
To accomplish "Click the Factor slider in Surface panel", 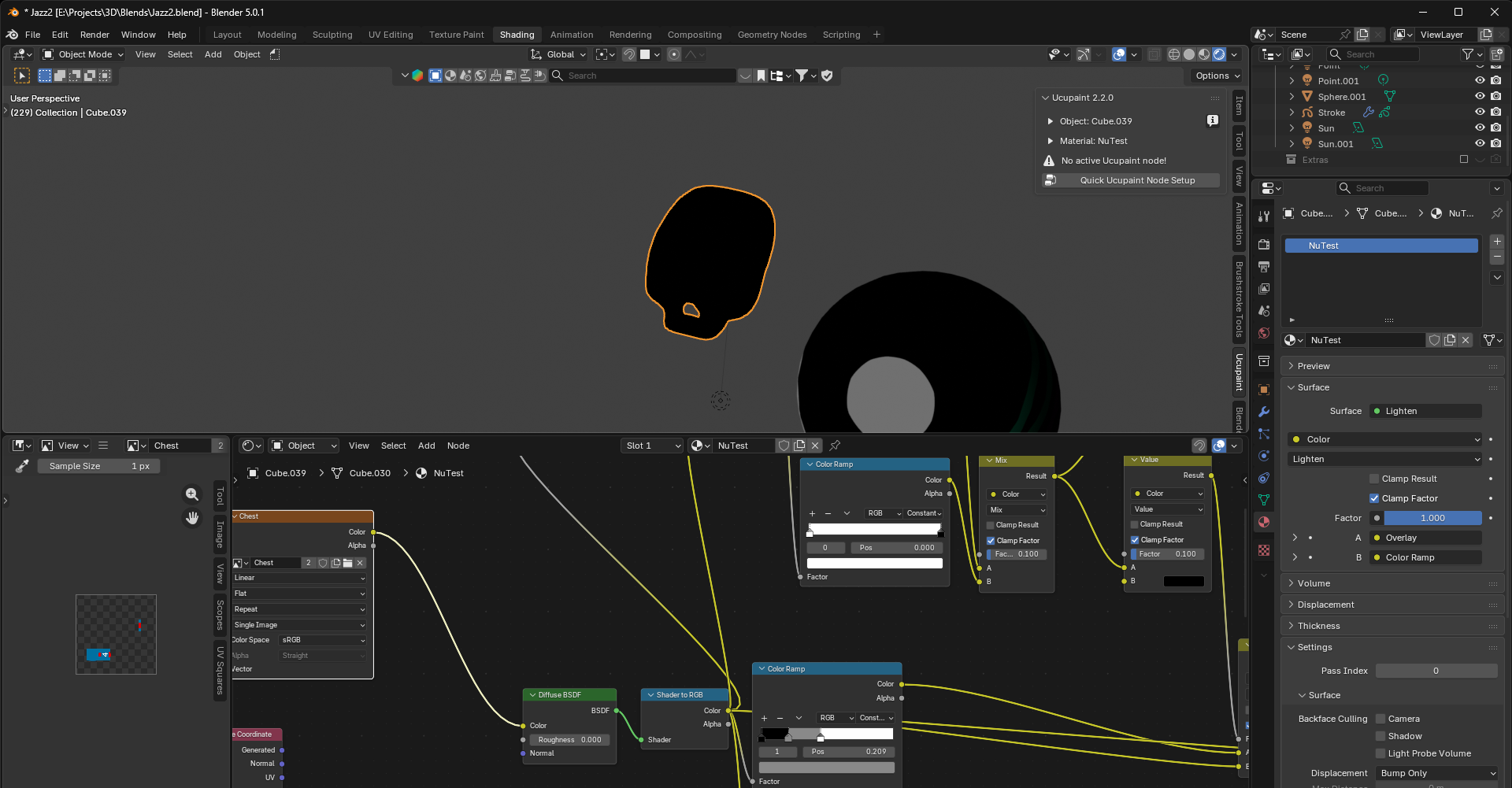I will click(x=1432, y=518).
